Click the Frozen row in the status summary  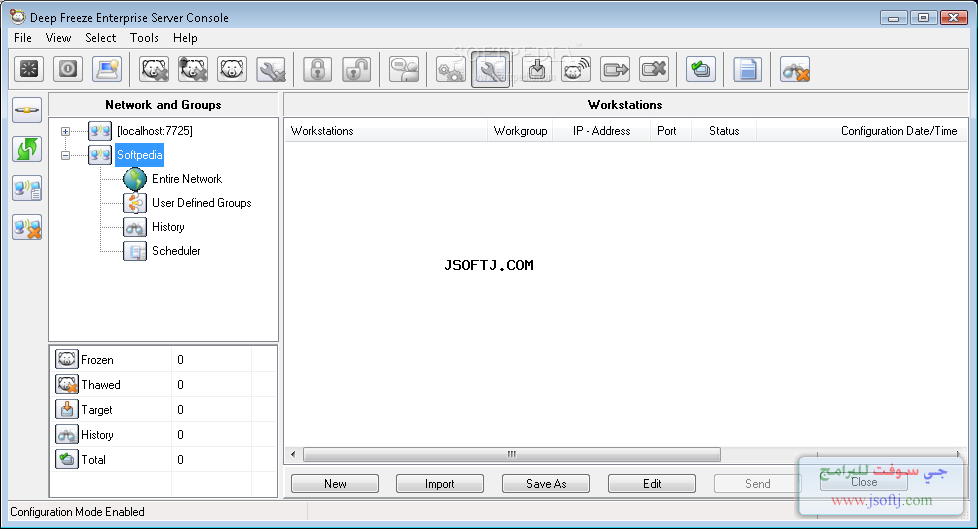click(163, 359)
